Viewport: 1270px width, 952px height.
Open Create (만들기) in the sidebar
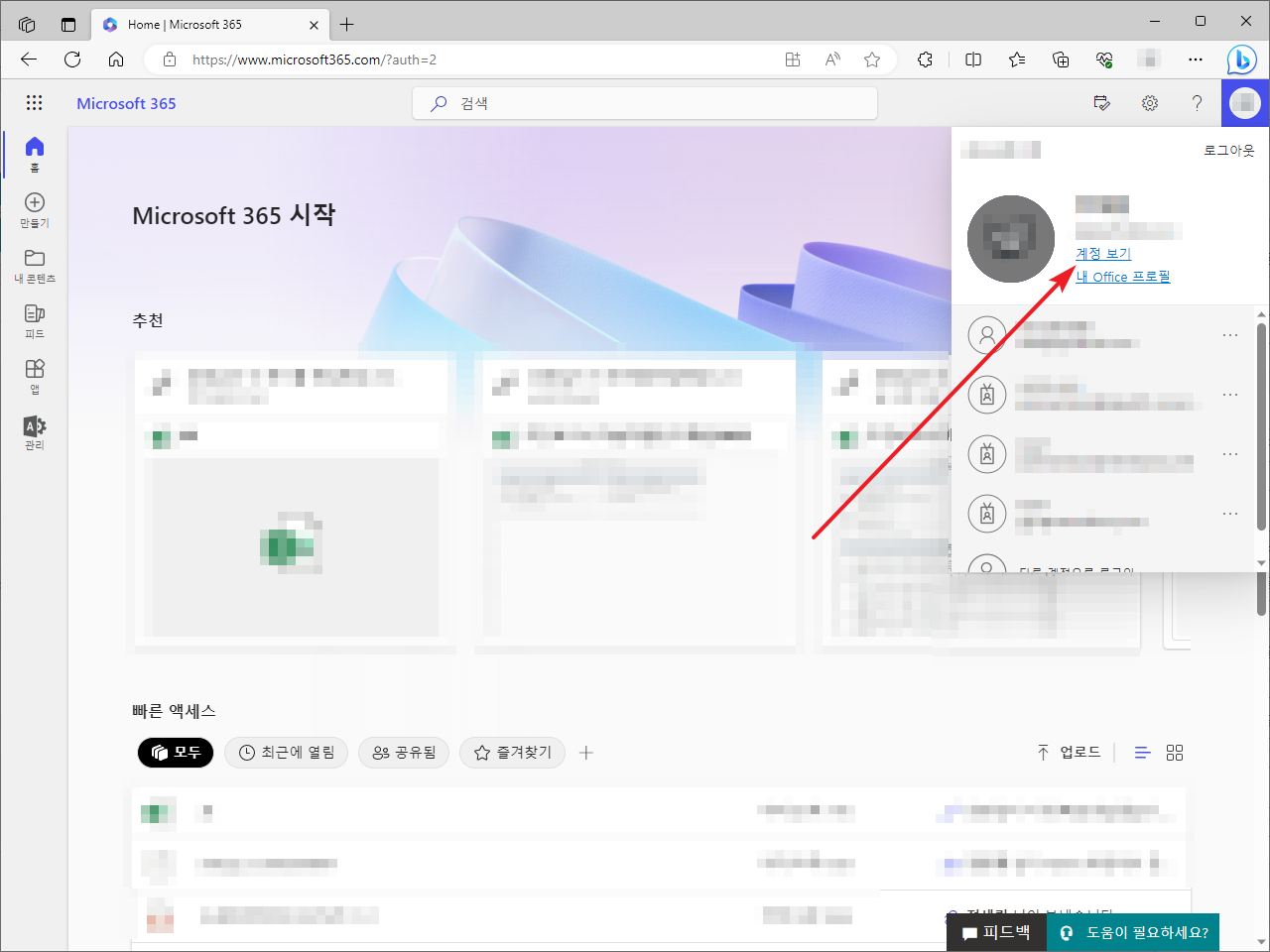click(x=35, y=209)
